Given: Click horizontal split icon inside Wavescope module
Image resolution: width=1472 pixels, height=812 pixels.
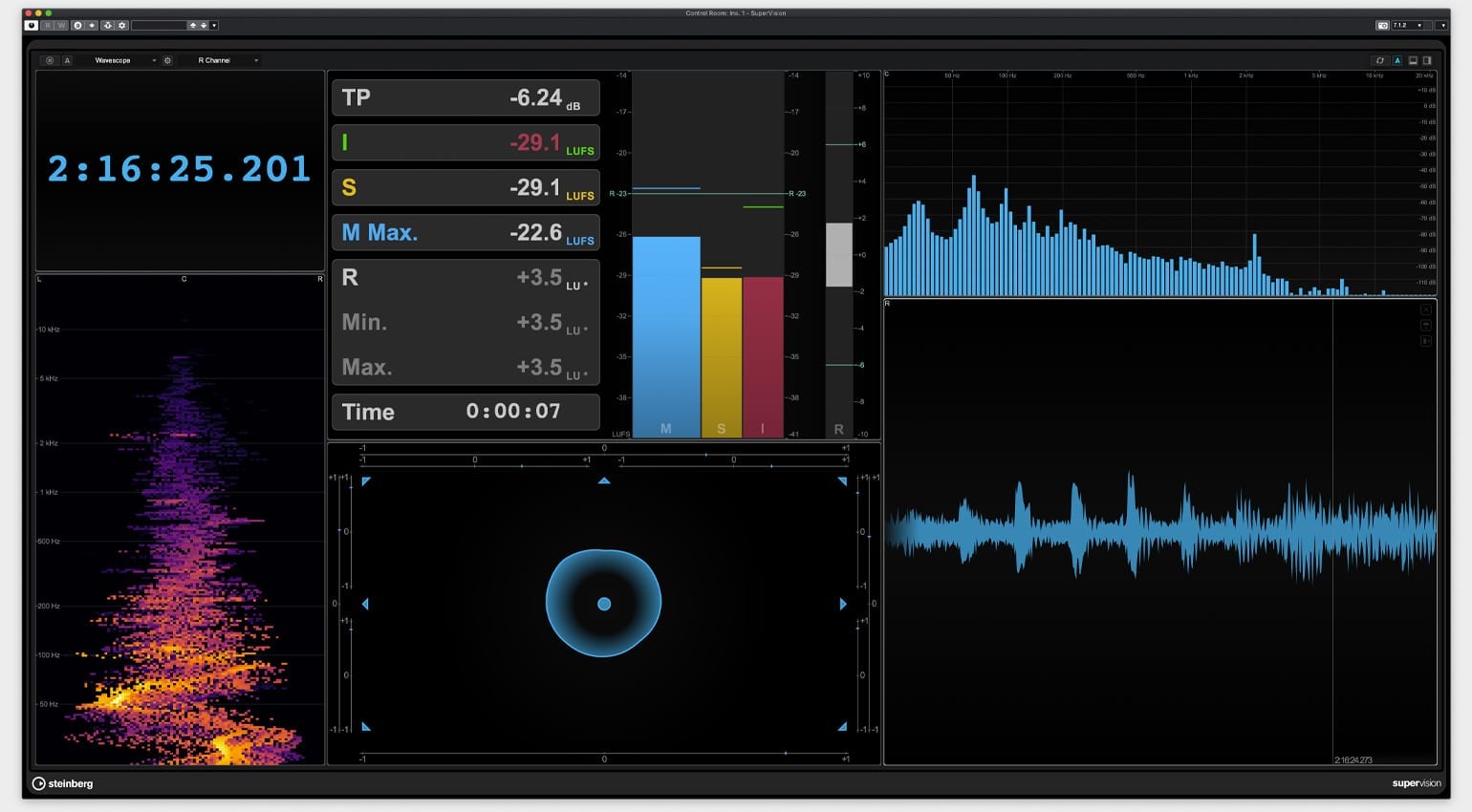Looking at the screenshot, I should click(x=1425, y=325).
